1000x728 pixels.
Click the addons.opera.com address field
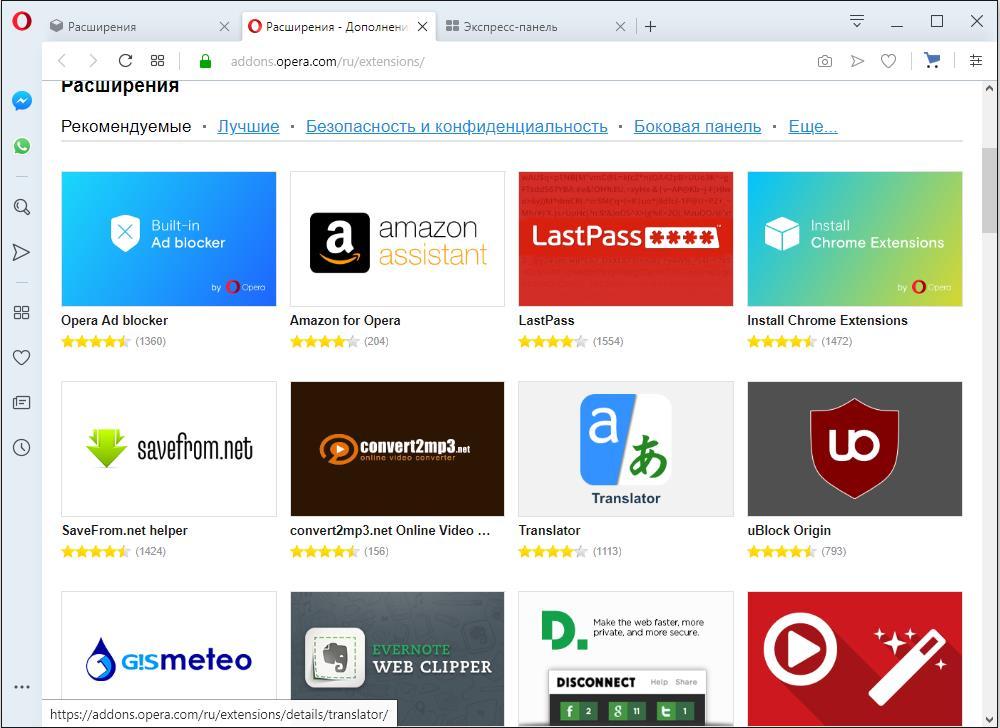coord(500,61)
